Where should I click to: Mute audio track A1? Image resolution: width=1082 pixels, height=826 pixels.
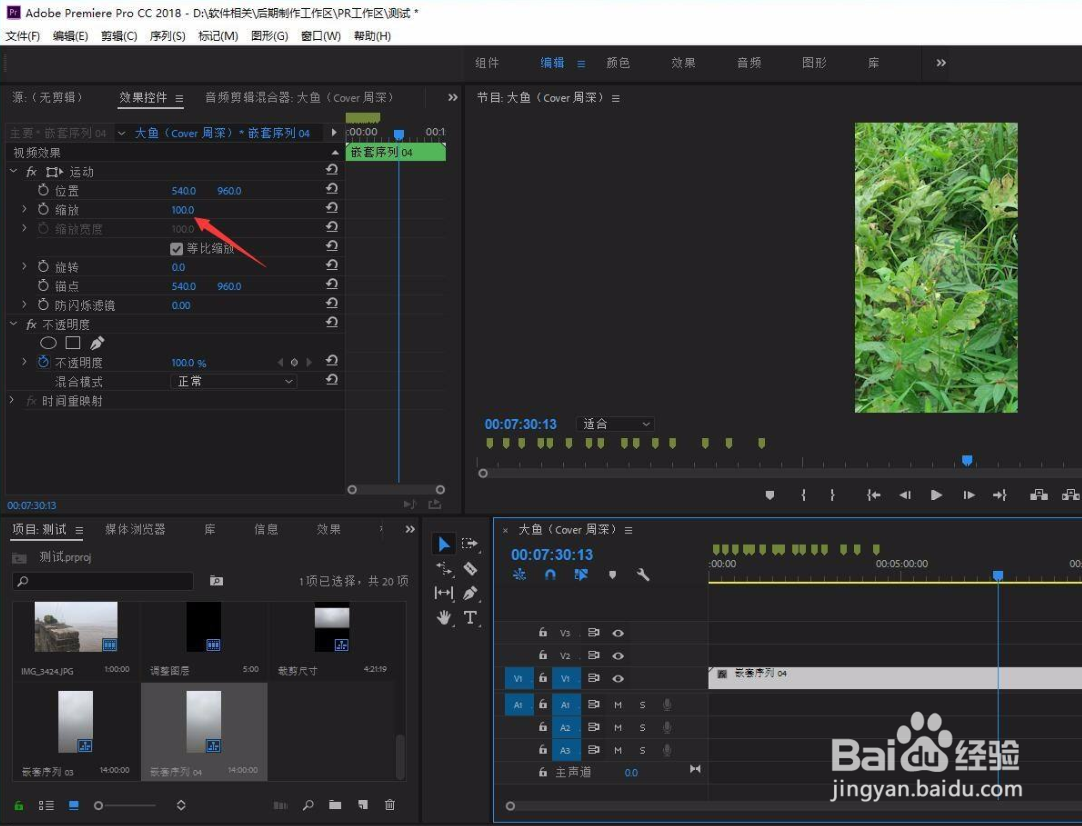coord(618,705)
